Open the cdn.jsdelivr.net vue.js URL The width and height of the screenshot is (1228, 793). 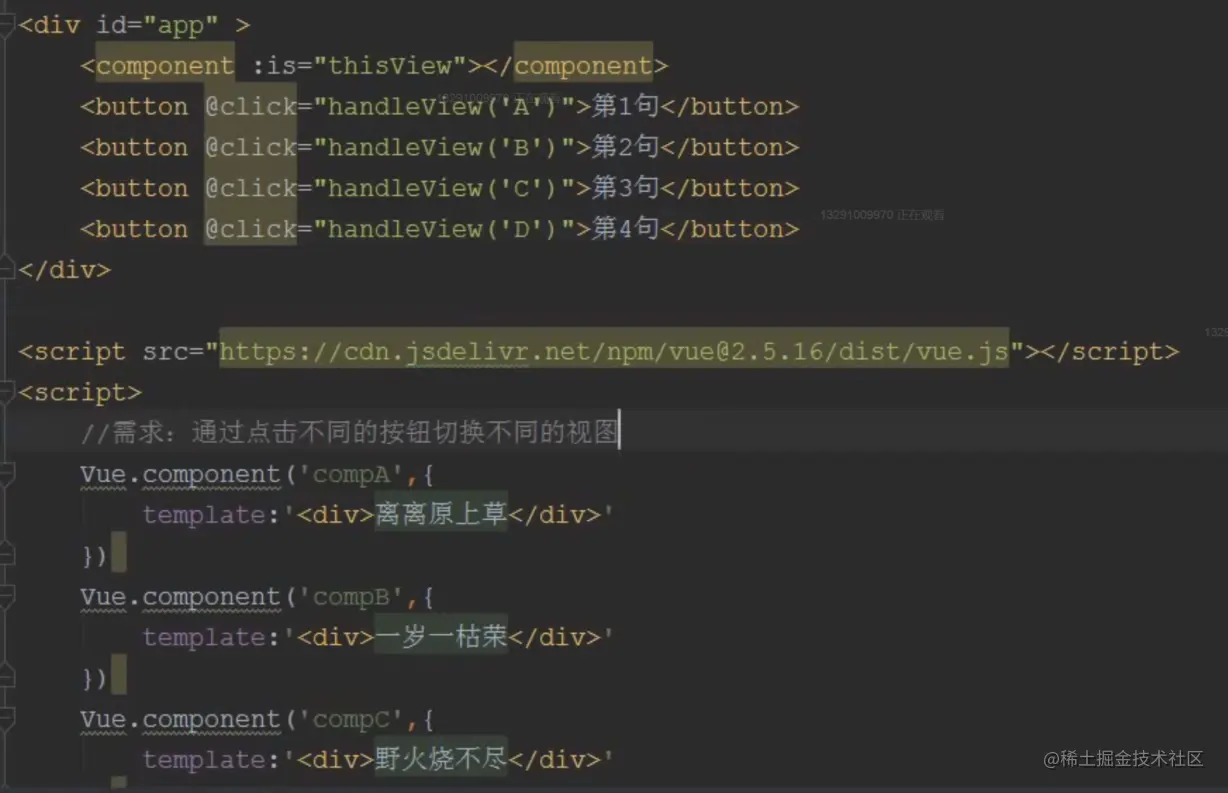(x=614, y=352)
